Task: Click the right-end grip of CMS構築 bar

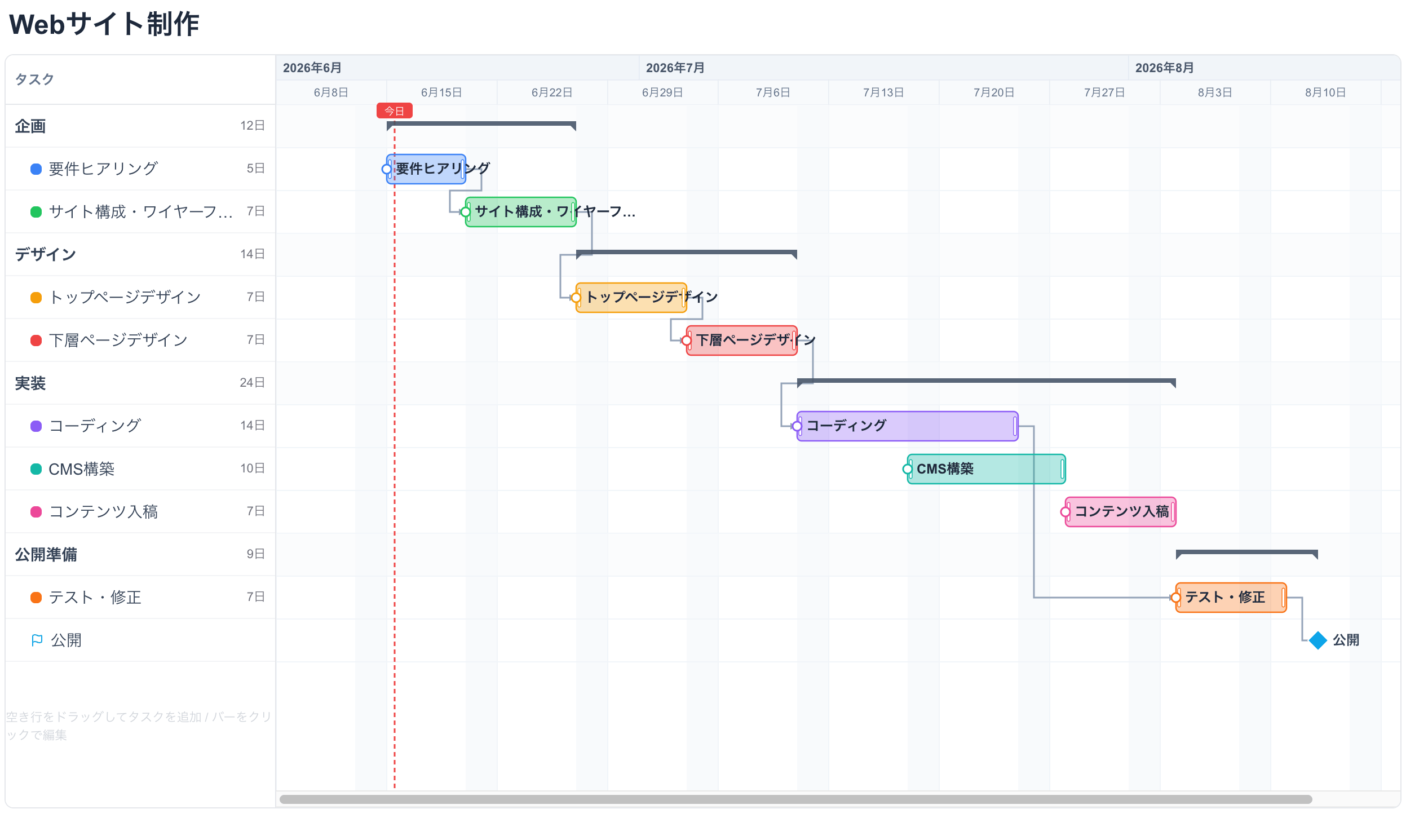Action: [x=1062, y=468]
